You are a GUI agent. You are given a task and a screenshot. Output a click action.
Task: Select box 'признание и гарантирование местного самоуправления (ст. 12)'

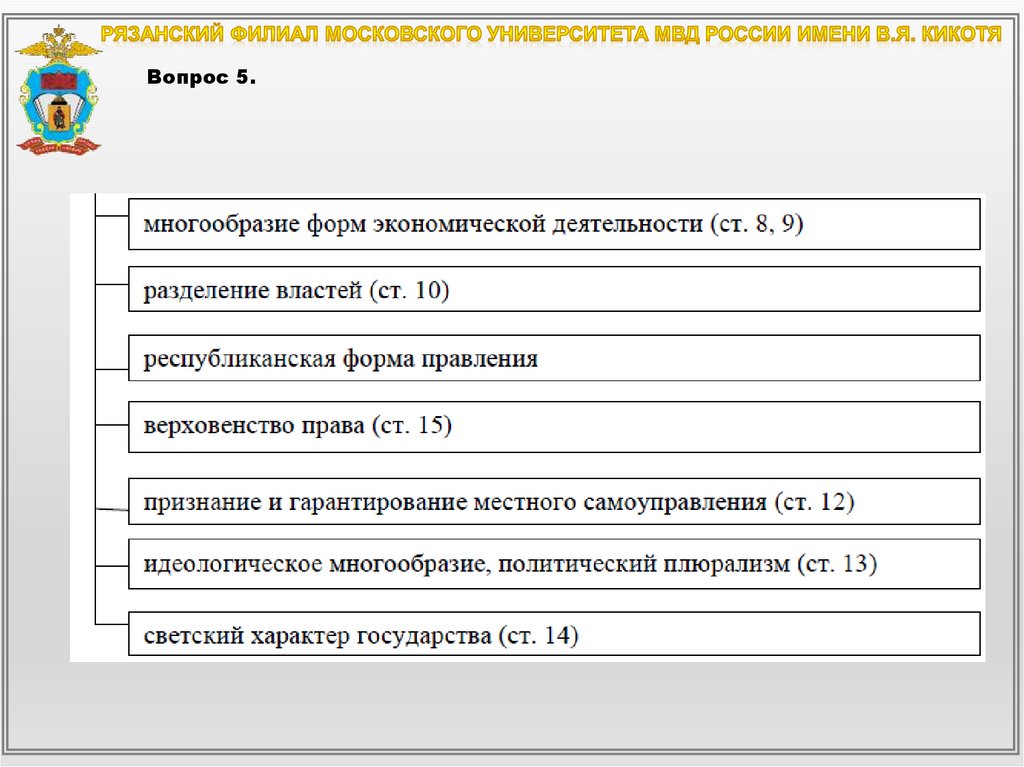click(554, 501)
